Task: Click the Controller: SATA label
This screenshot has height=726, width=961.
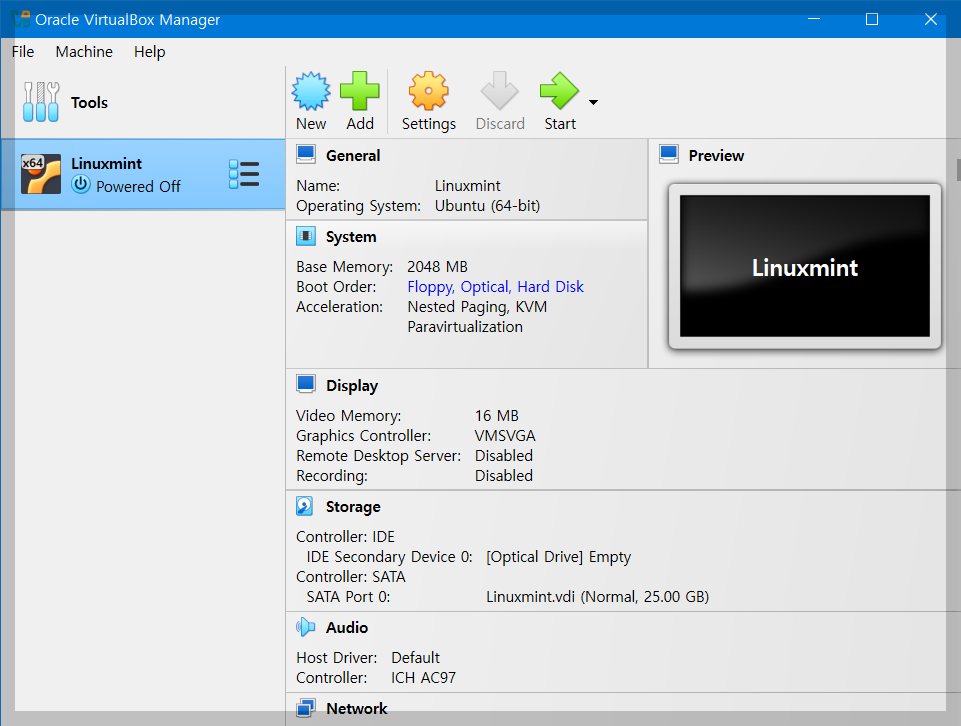Action: click(351, 577)
